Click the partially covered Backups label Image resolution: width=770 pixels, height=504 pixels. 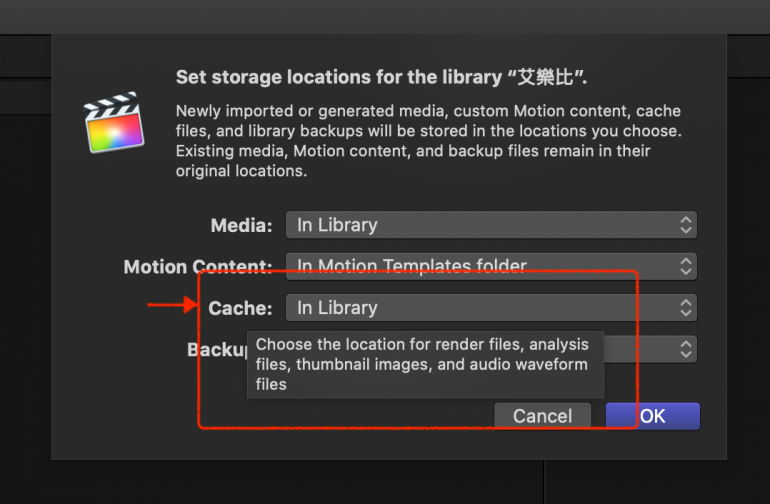217,349
